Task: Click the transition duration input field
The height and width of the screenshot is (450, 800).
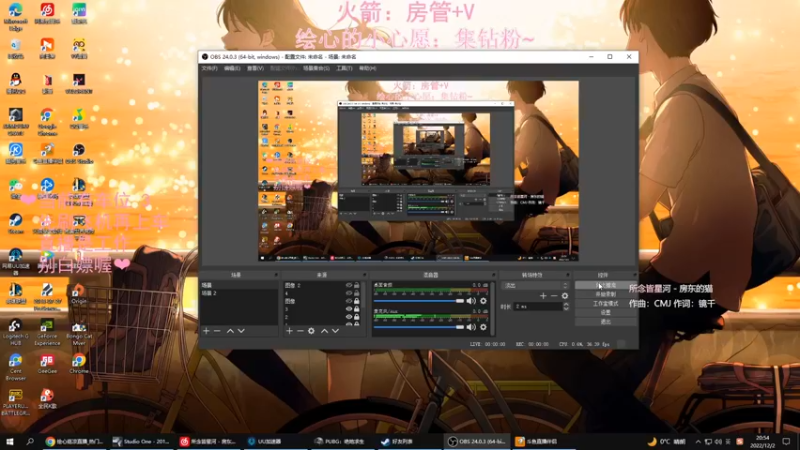Action: 538,306
